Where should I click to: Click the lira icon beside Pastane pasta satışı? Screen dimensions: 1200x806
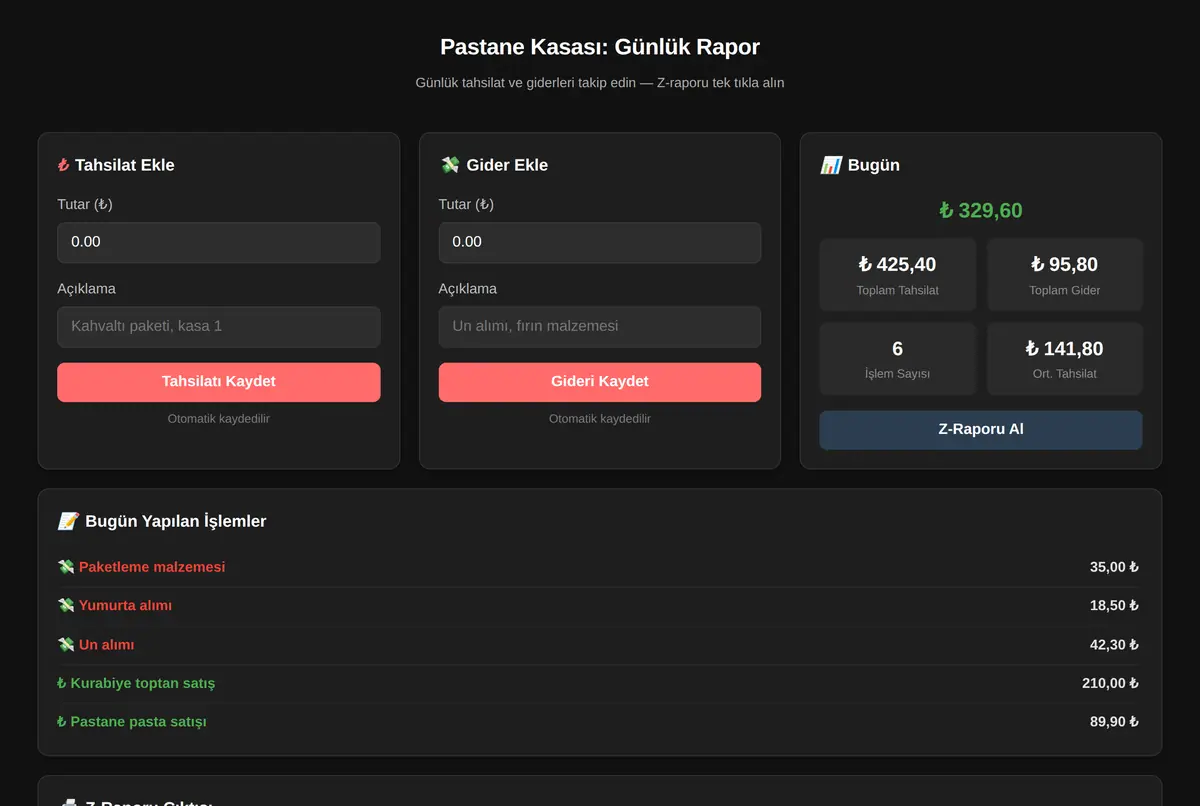pyautogui.click(x=62, y=722)
